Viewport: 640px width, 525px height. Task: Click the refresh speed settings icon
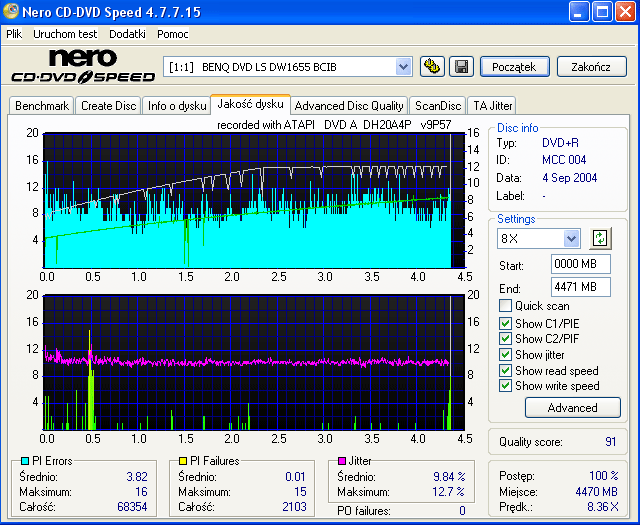point(600,238)
